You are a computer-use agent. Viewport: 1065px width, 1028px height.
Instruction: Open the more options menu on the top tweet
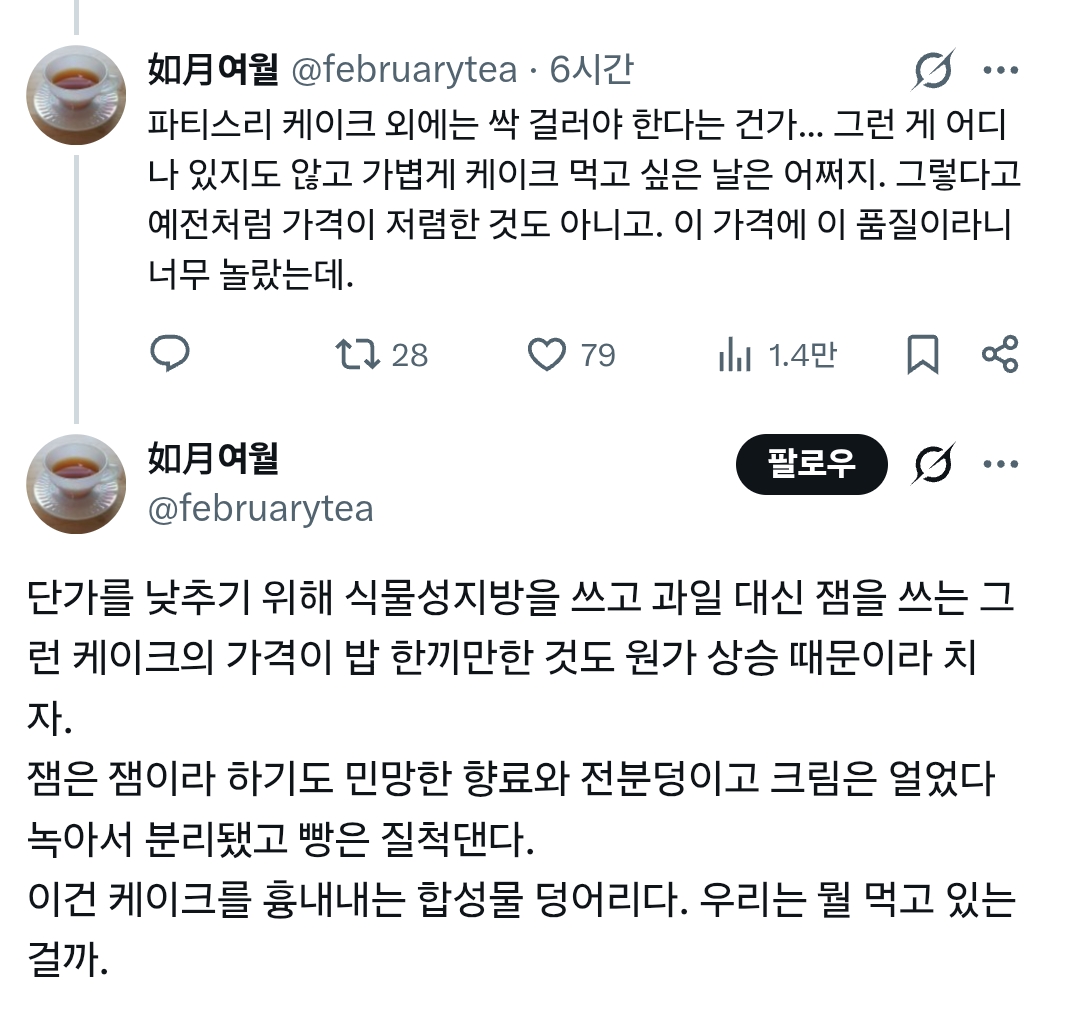pos(1000,70)
